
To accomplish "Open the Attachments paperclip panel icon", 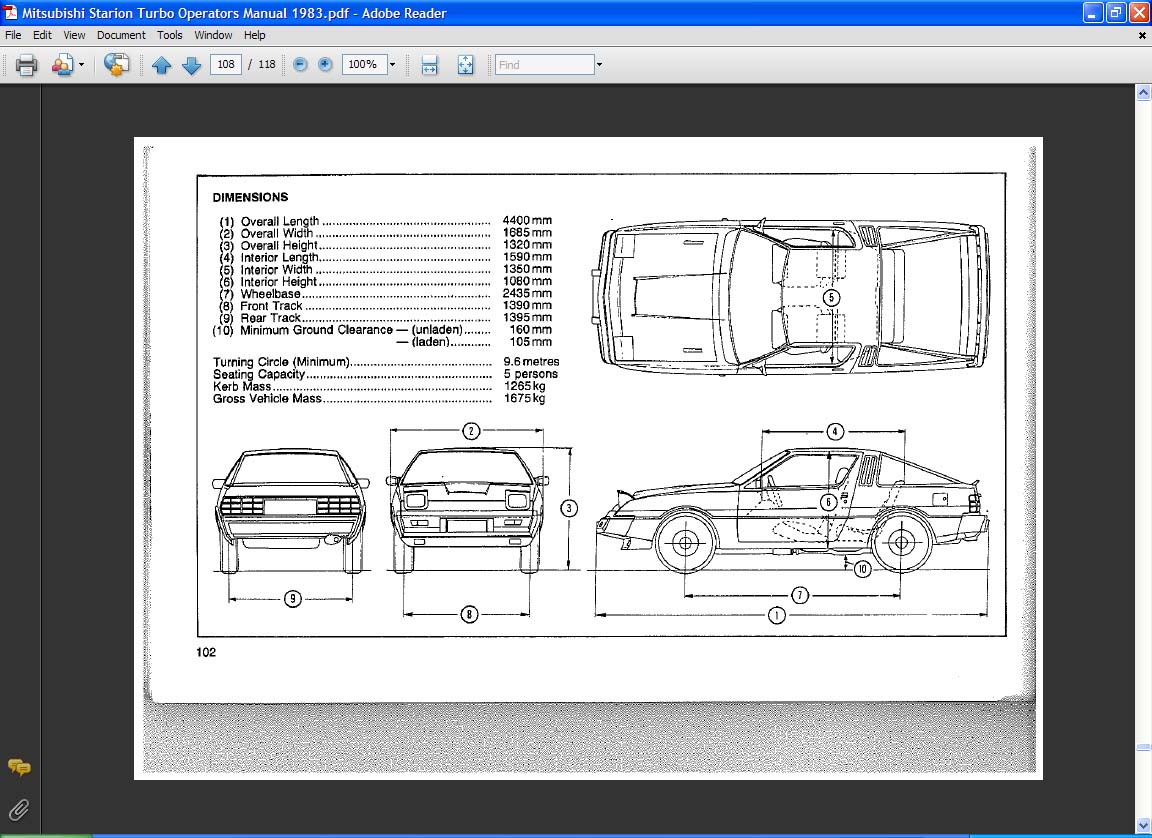I will coord(19,809).
